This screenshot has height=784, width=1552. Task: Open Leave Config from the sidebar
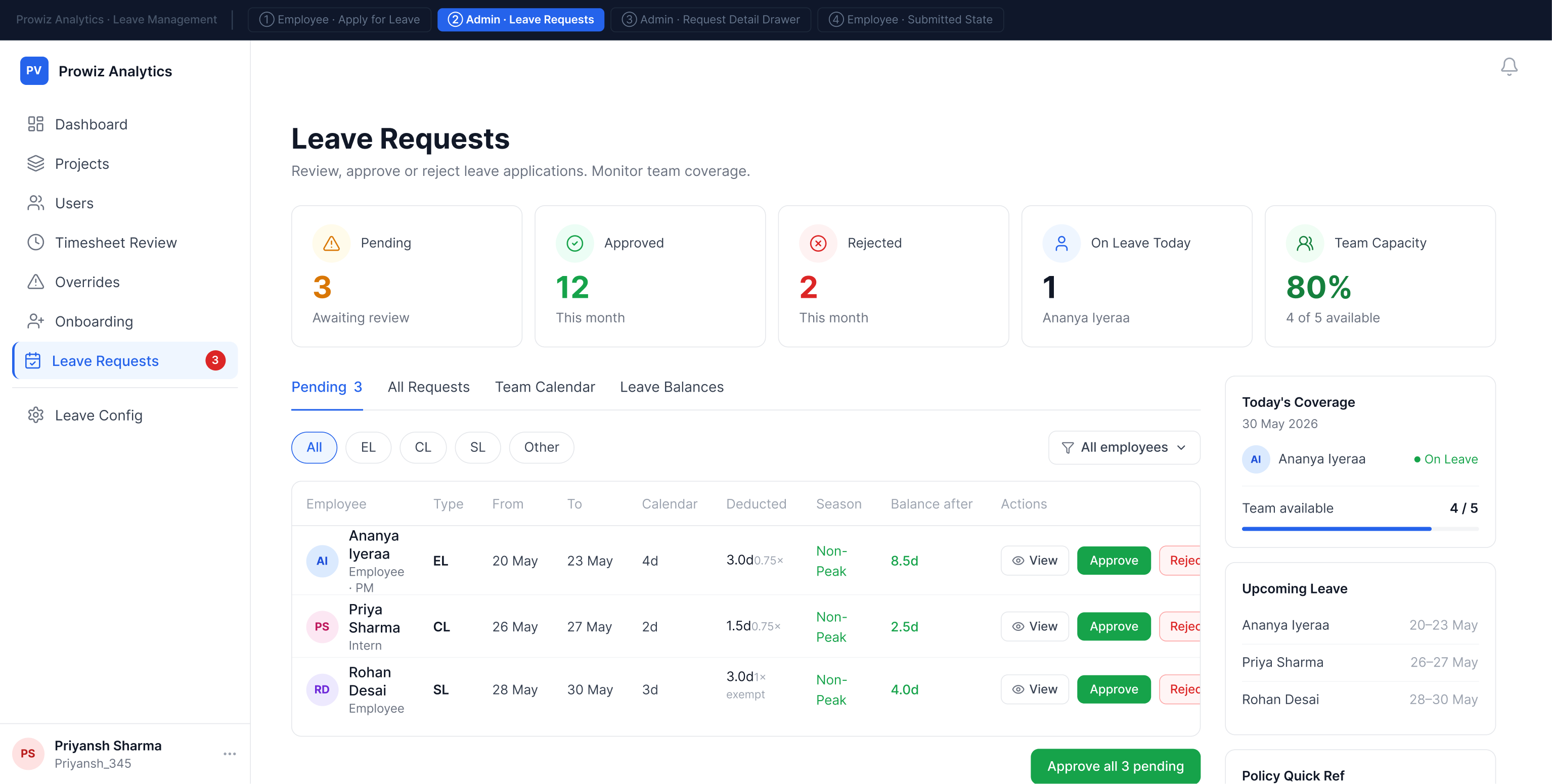pos(125,416)
